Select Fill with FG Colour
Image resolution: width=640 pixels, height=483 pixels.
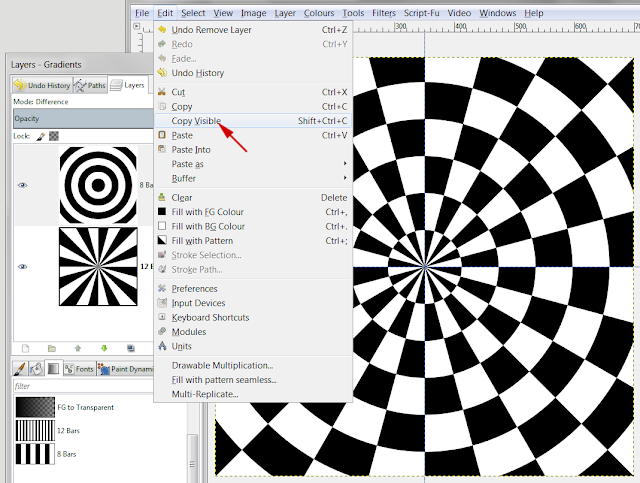[x=253, y=212]
